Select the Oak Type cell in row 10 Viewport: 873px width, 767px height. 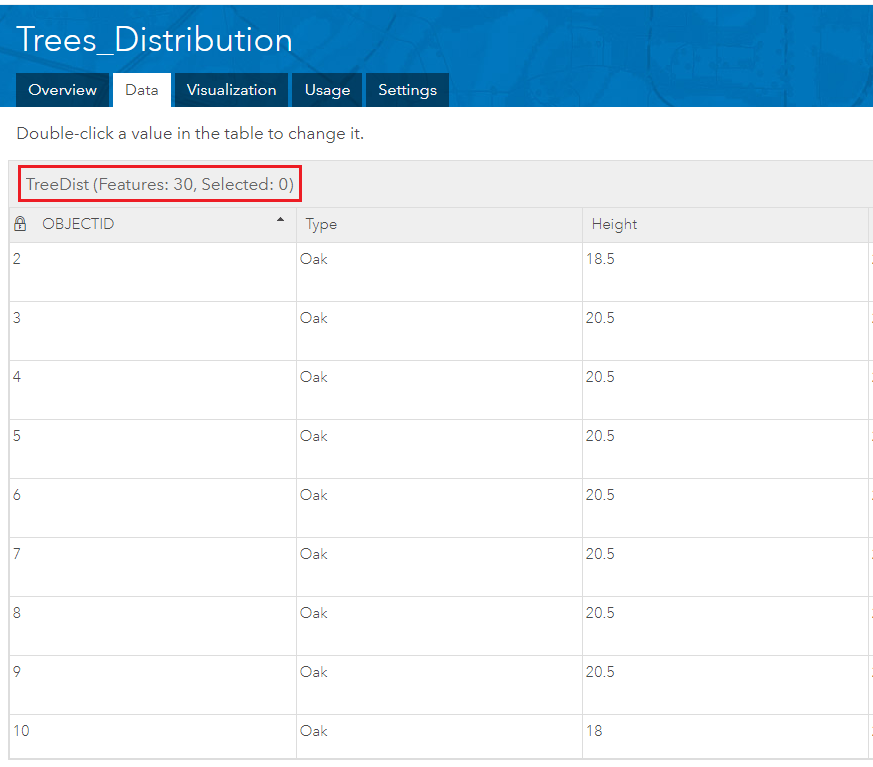[x=314, y=731]
